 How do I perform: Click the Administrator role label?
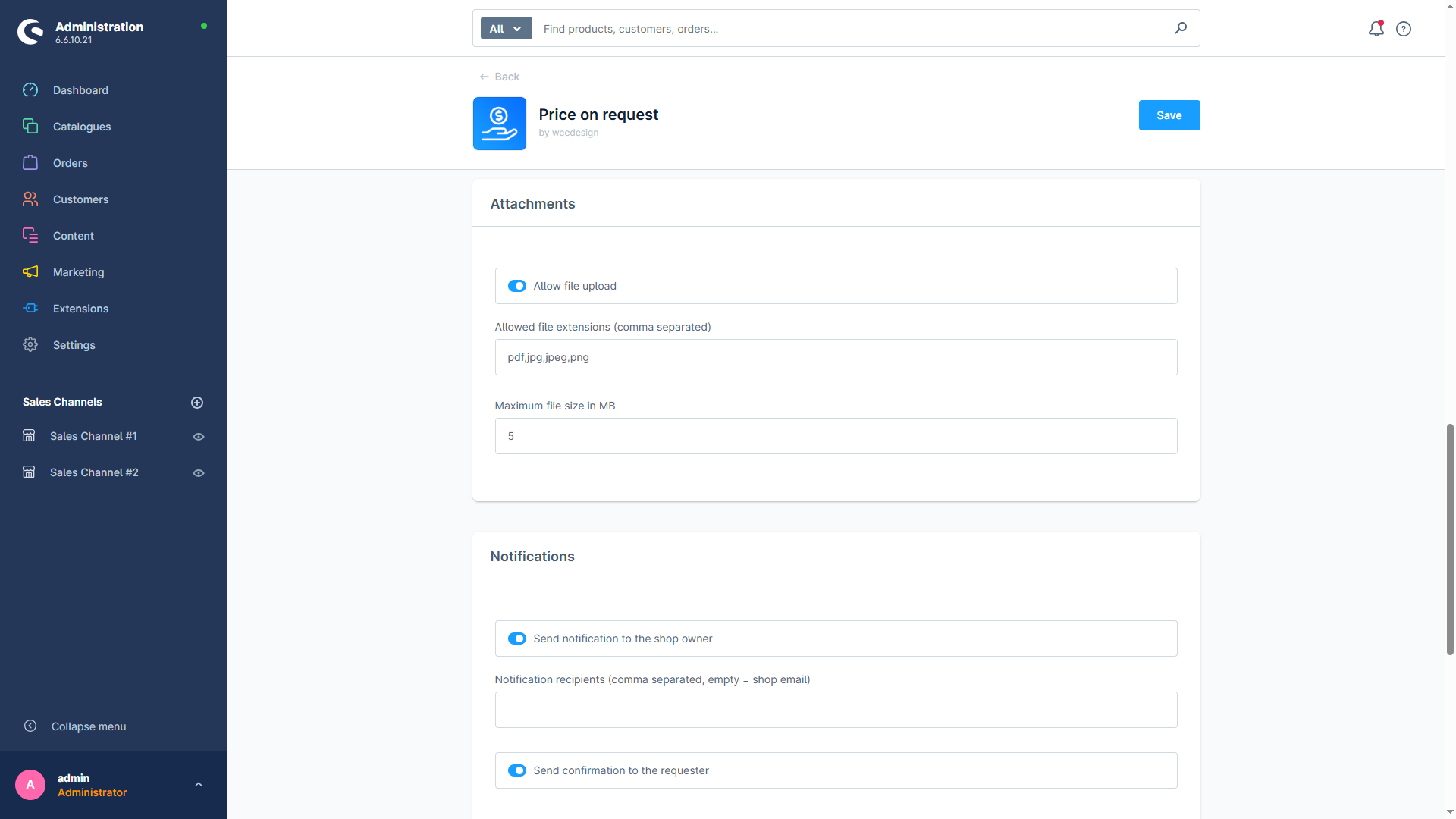pyautogui.click(x=93, y=792)
